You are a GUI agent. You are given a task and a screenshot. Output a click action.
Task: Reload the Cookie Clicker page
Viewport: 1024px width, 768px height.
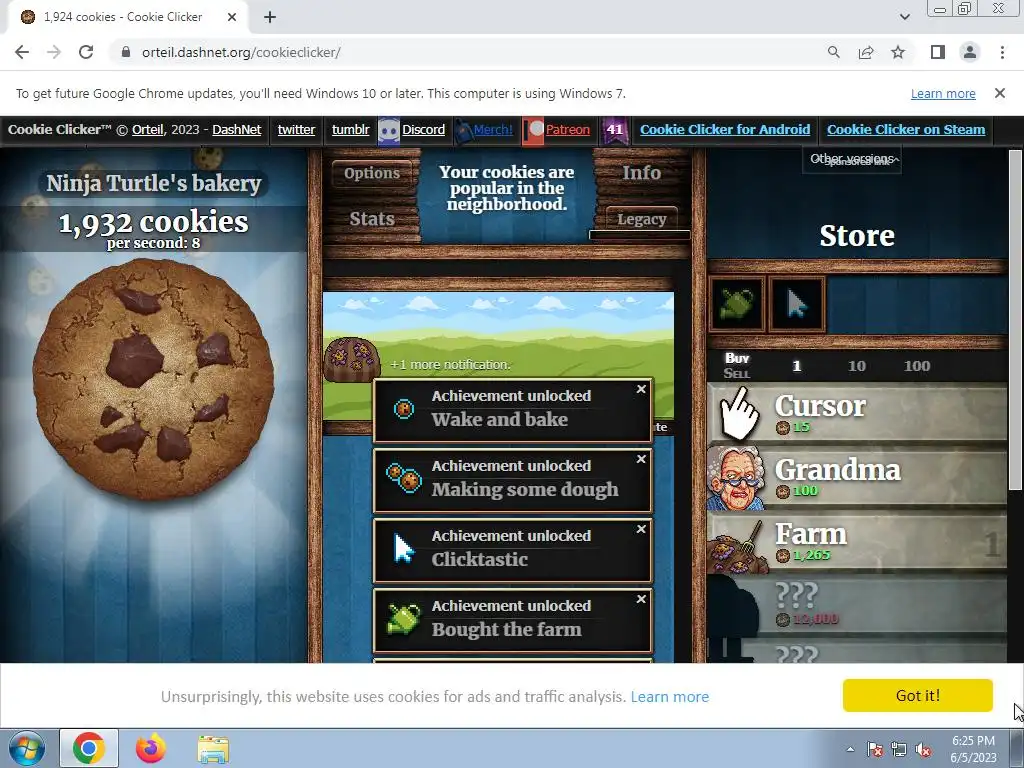click(86, 52)
